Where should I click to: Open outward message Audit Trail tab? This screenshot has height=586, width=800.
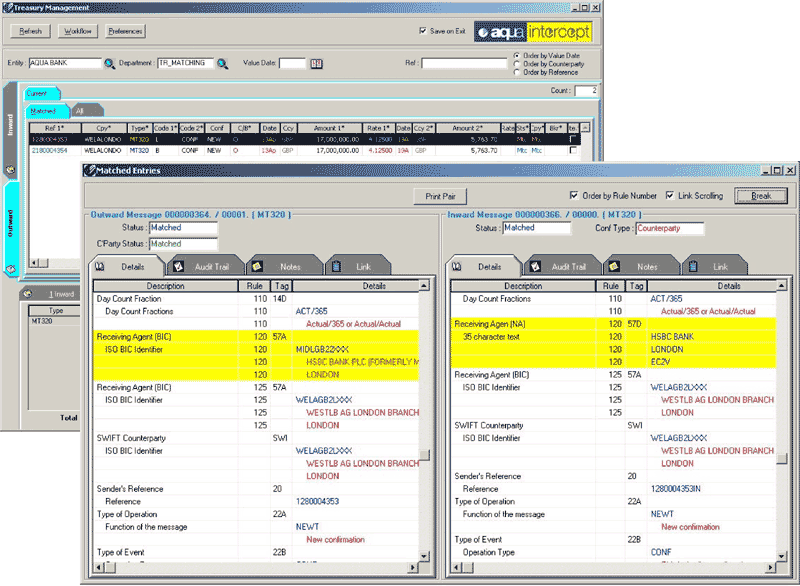[204, 267]
